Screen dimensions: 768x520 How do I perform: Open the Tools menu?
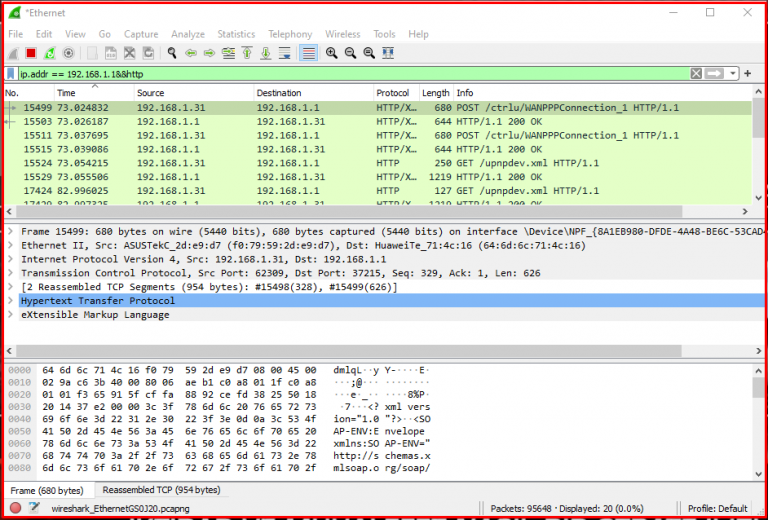(384, 34)
